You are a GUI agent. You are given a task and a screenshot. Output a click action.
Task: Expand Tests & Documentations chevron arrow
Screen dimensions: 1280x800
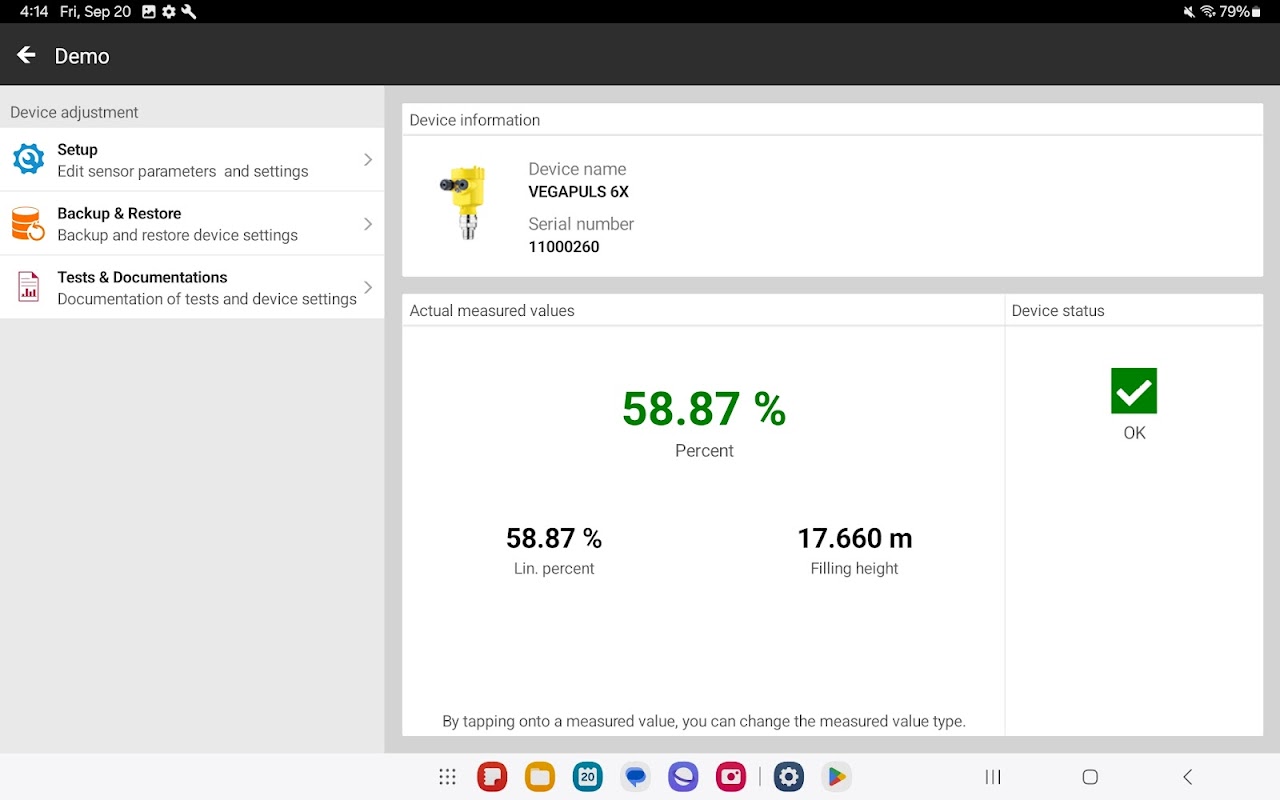pyautogui.click(x=367, y=288)
